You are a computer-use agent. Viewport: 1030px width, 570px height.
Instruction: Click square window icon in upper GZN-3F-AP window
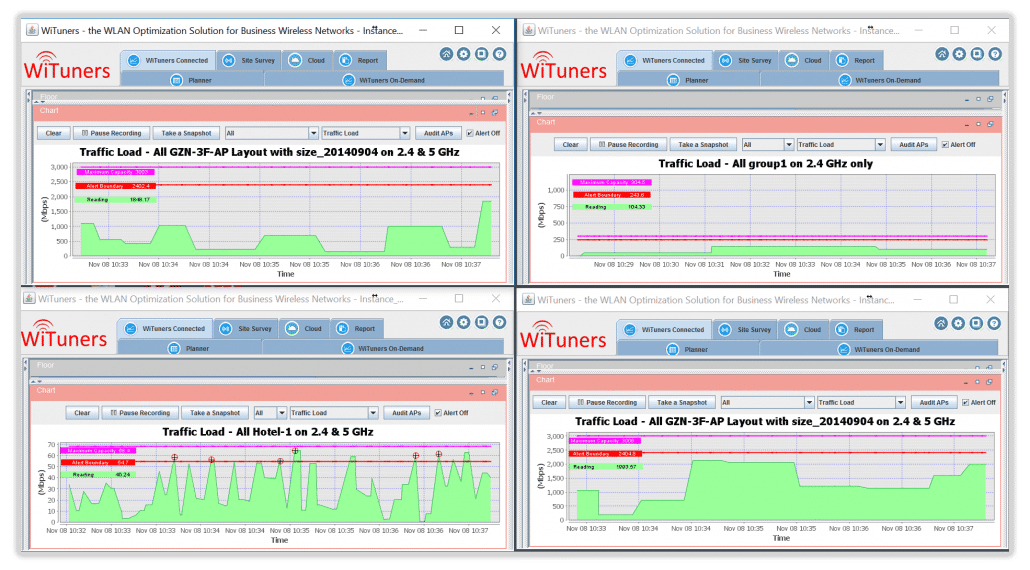pos(481,54)
